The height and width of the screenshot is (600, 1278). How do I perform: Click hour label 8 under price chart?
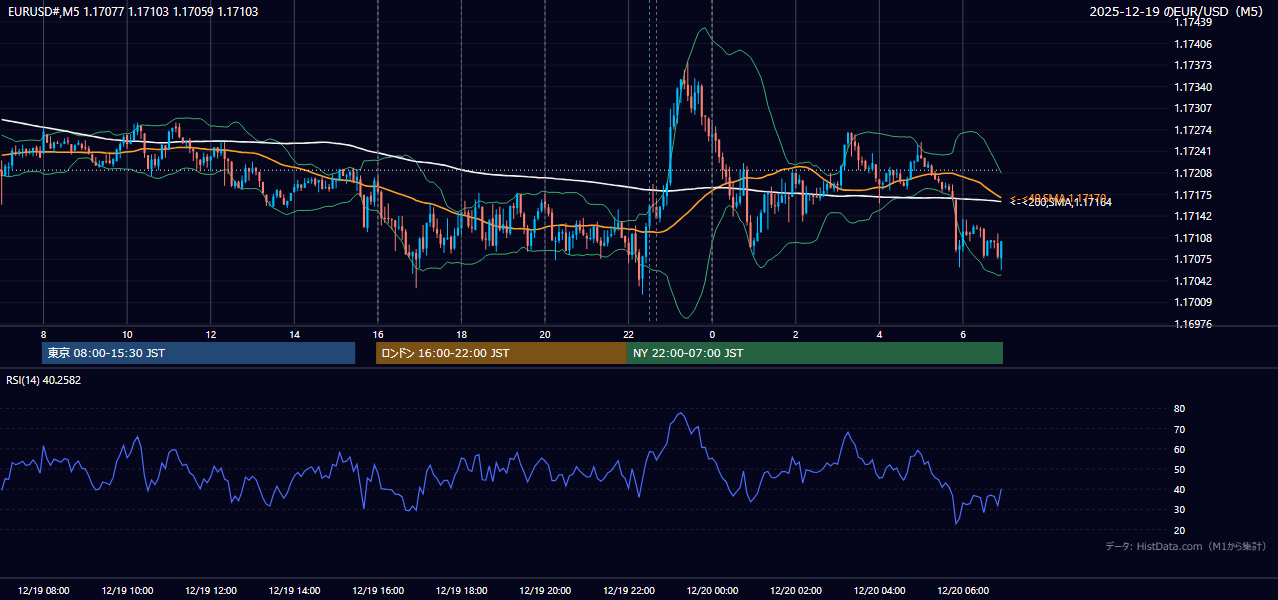(x=43, y=334)
